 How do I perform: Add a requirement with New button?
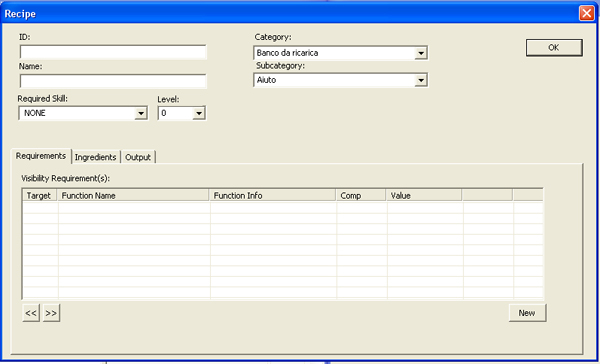point(527,313)
